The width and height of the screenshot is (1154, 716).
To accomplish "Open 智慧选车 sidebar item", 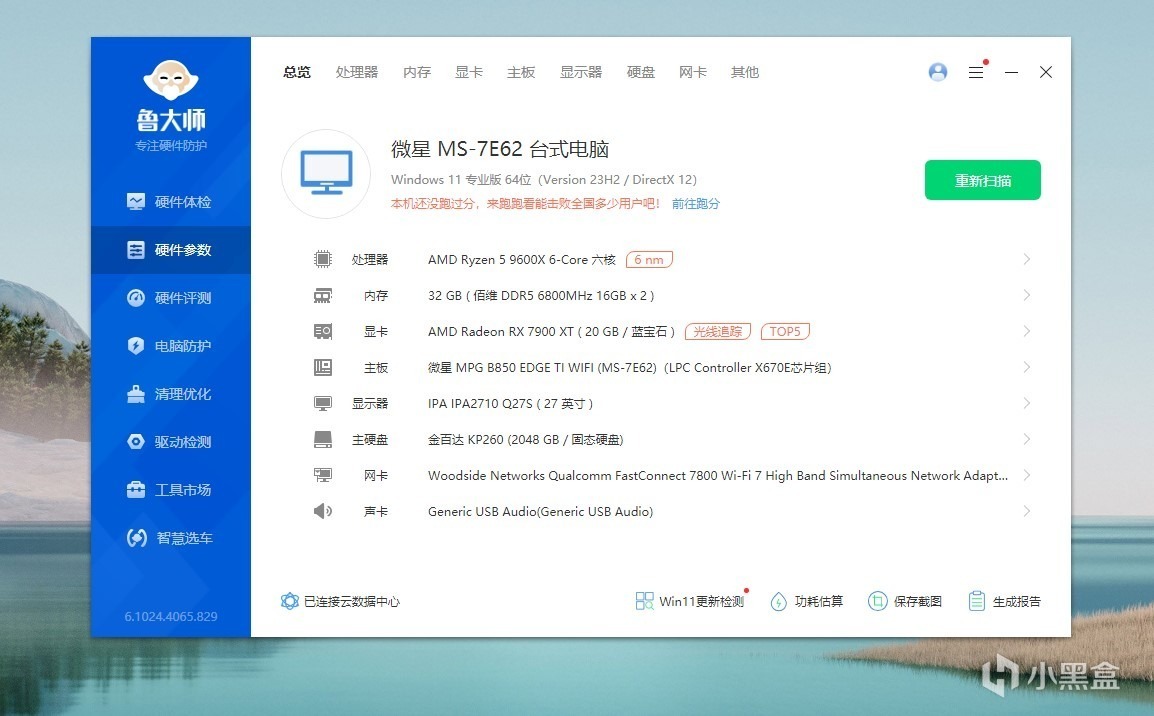I will [170, 538].
